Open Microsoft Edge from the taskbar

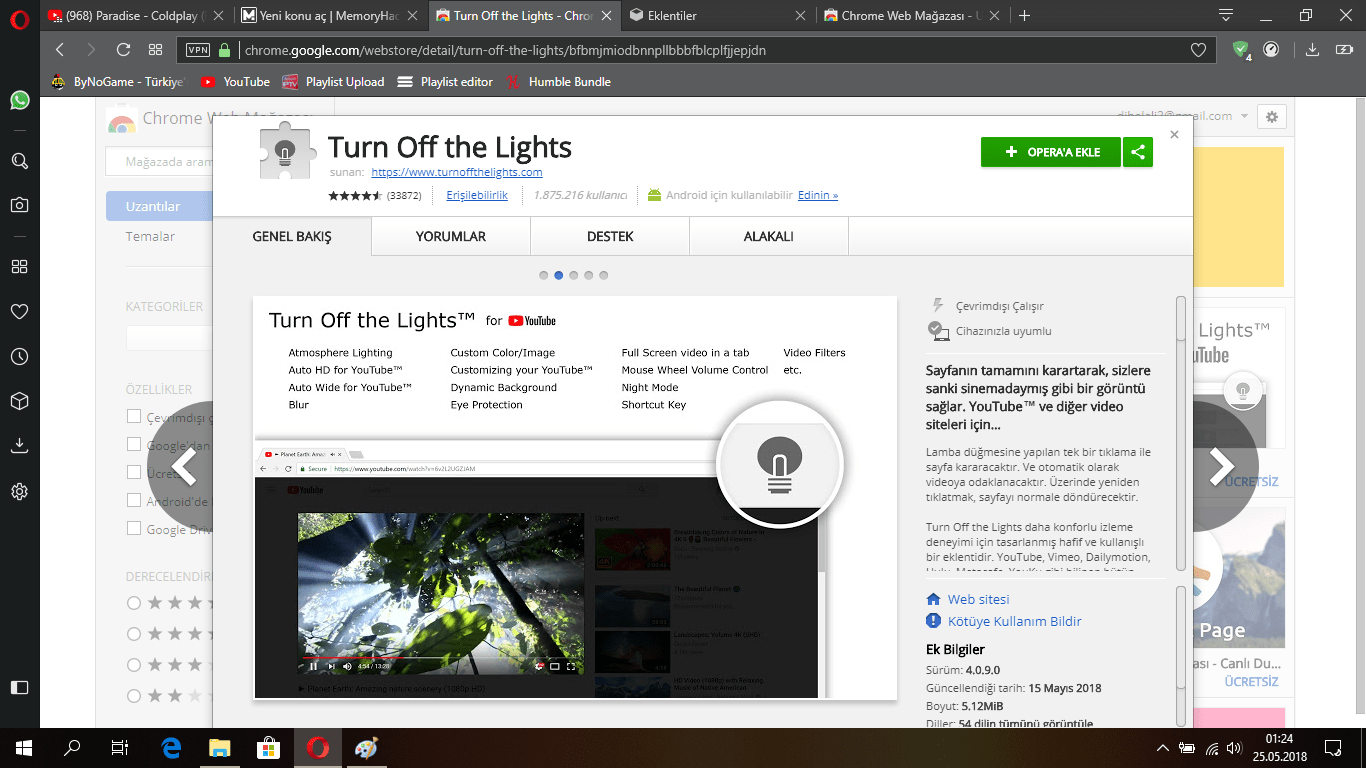(171, 747)
